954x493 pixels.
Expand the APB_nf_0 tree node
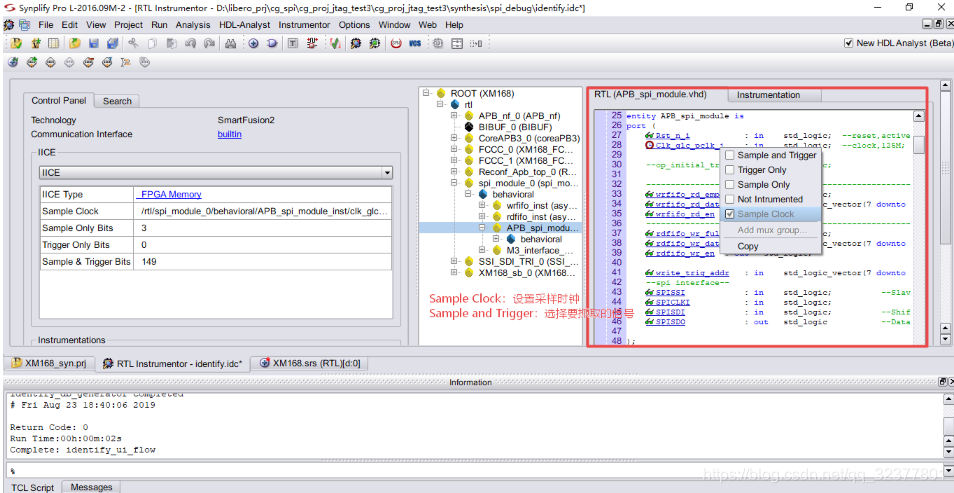[454, 116]
